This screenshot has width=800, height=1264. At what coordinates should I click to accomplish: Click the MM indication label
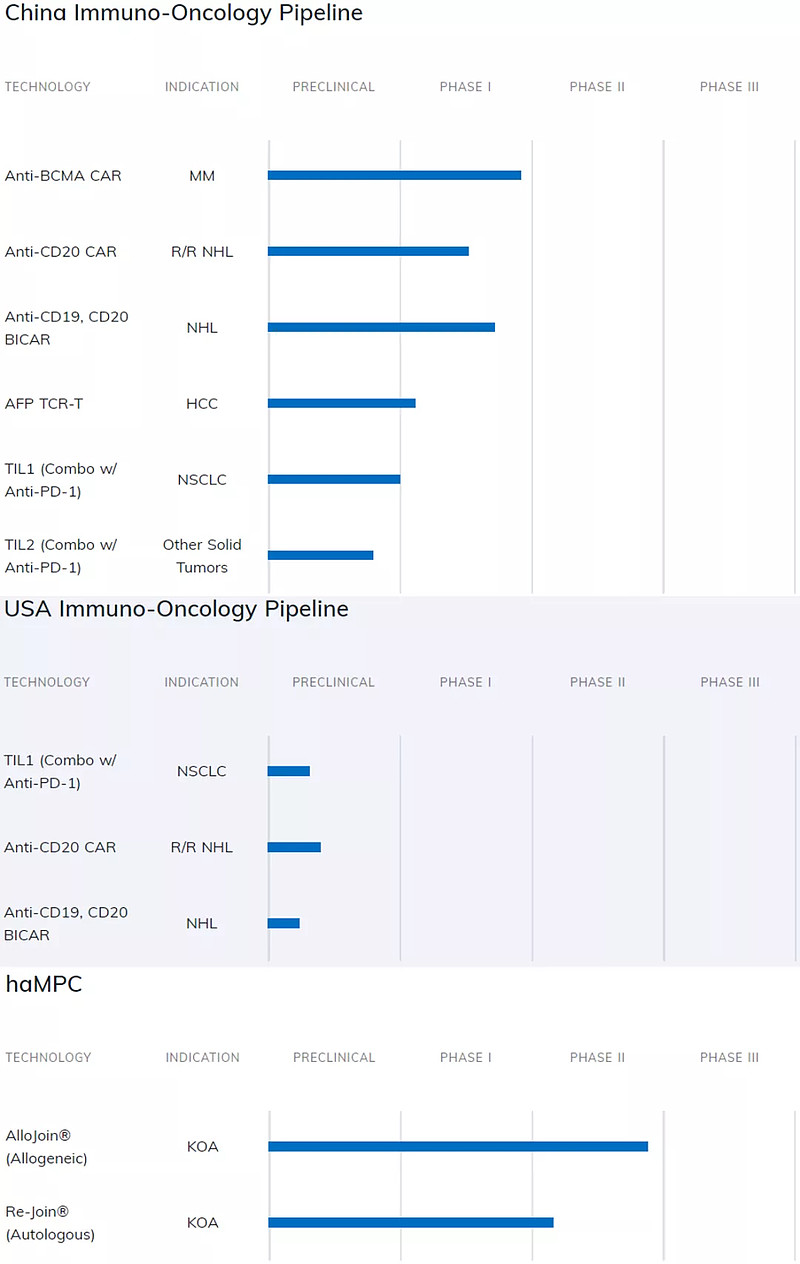tap(202, 176)
